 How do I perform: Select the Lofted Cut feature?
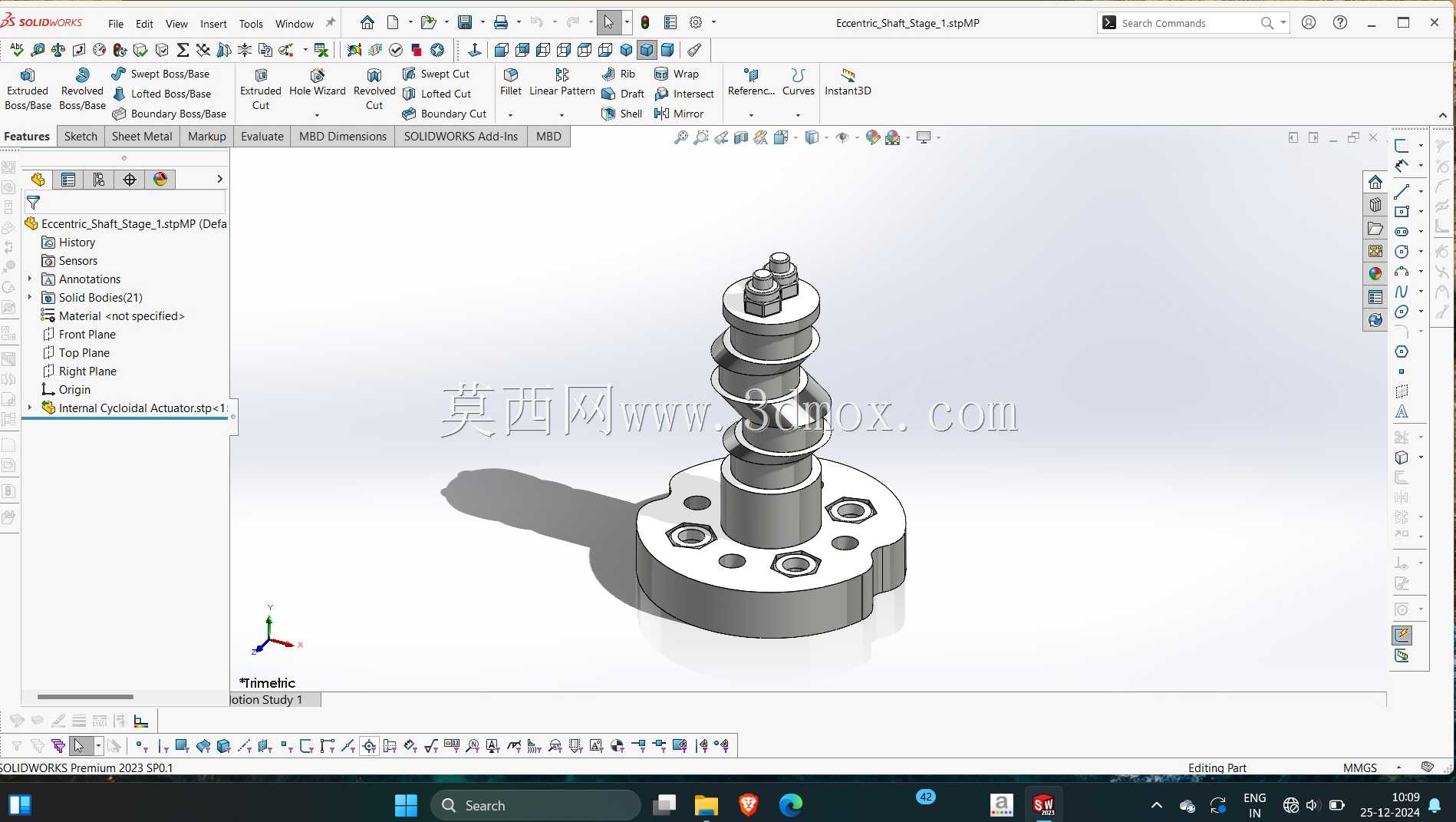[x=436, y=94]
